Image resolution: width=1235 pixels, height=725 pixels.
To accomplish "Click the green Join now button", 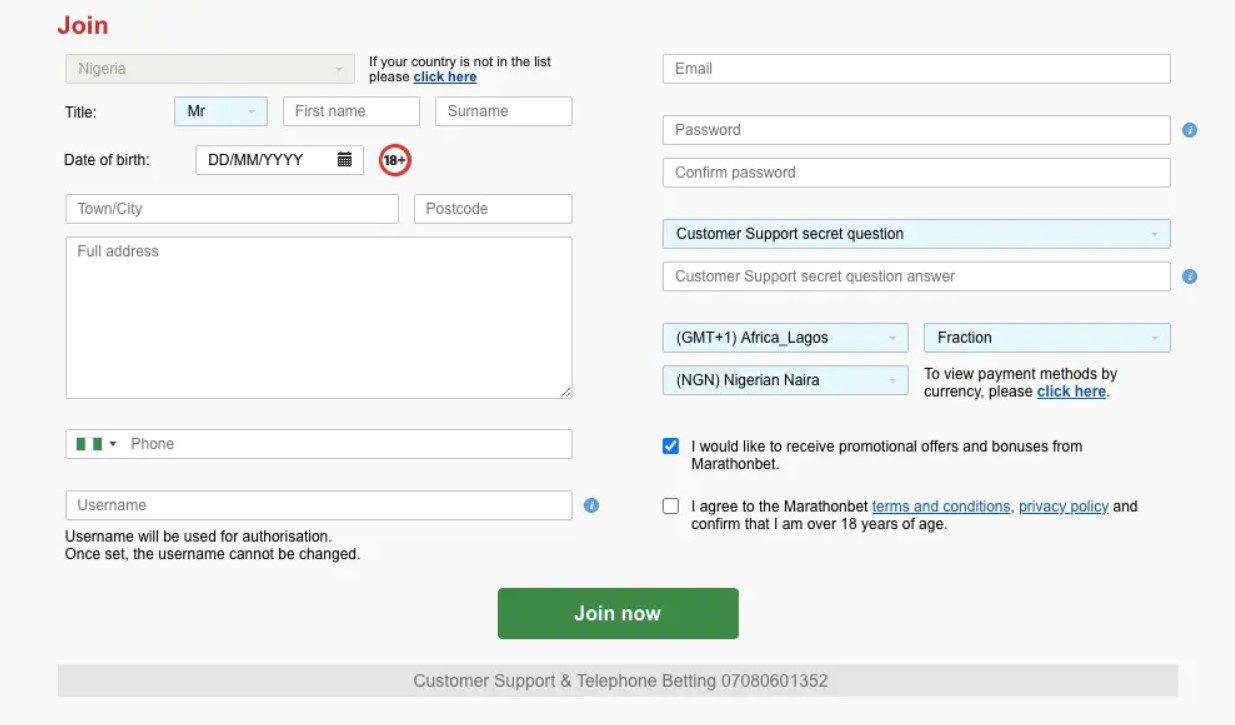I will click(x=618, y=613).
